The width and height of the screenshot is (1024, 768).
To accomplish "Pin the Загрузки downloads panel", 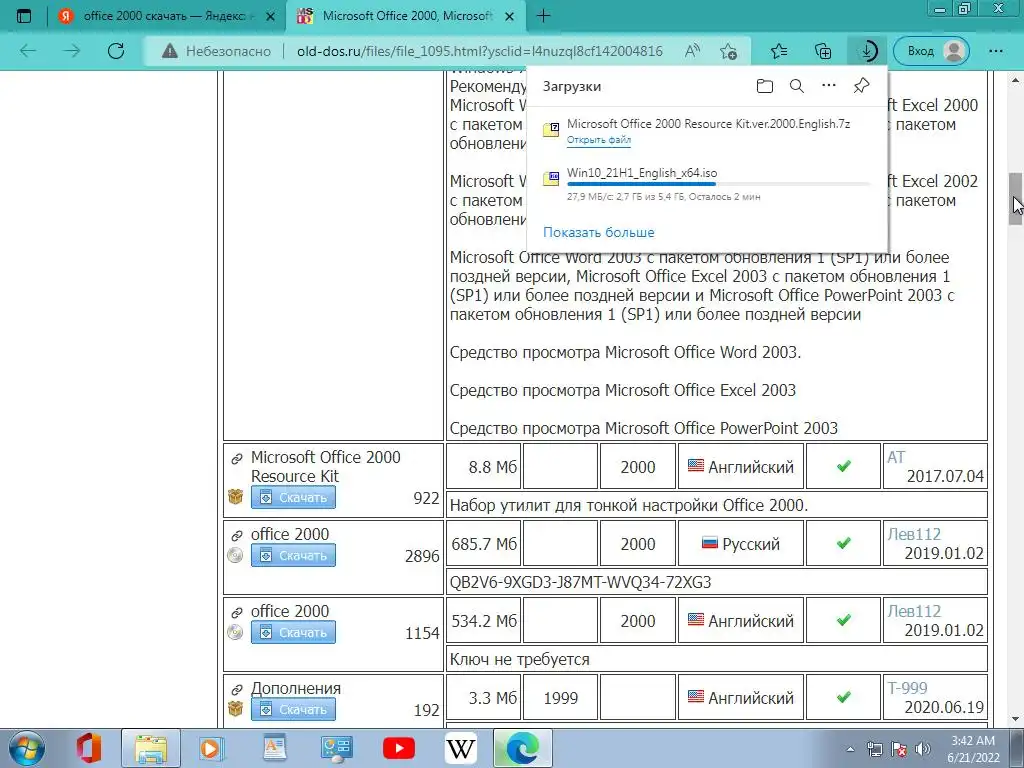I will [861, 86].
